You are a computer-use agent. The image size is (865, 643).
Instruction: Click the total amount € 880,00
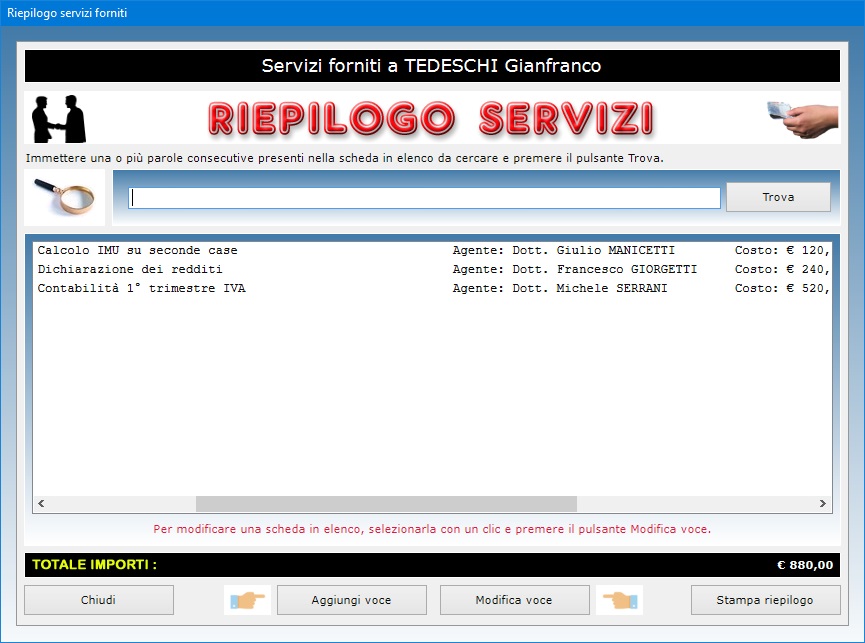[805, 565]
